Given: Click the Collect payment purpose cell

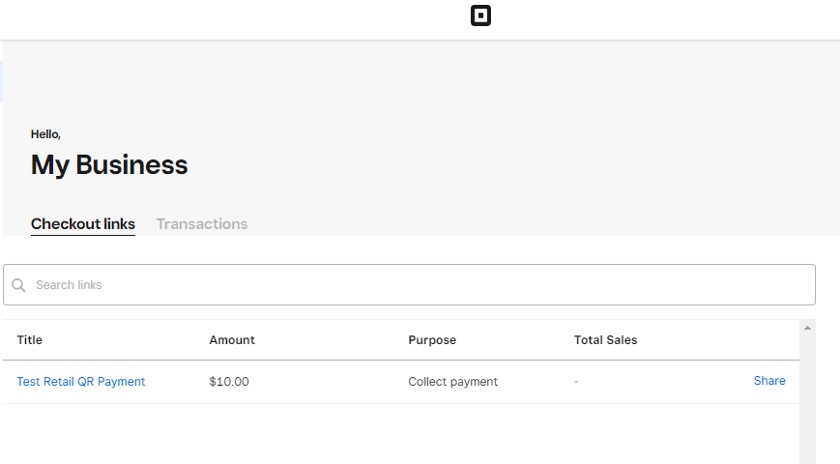Looking at the screenshot, I should click(x=453, y=381).
